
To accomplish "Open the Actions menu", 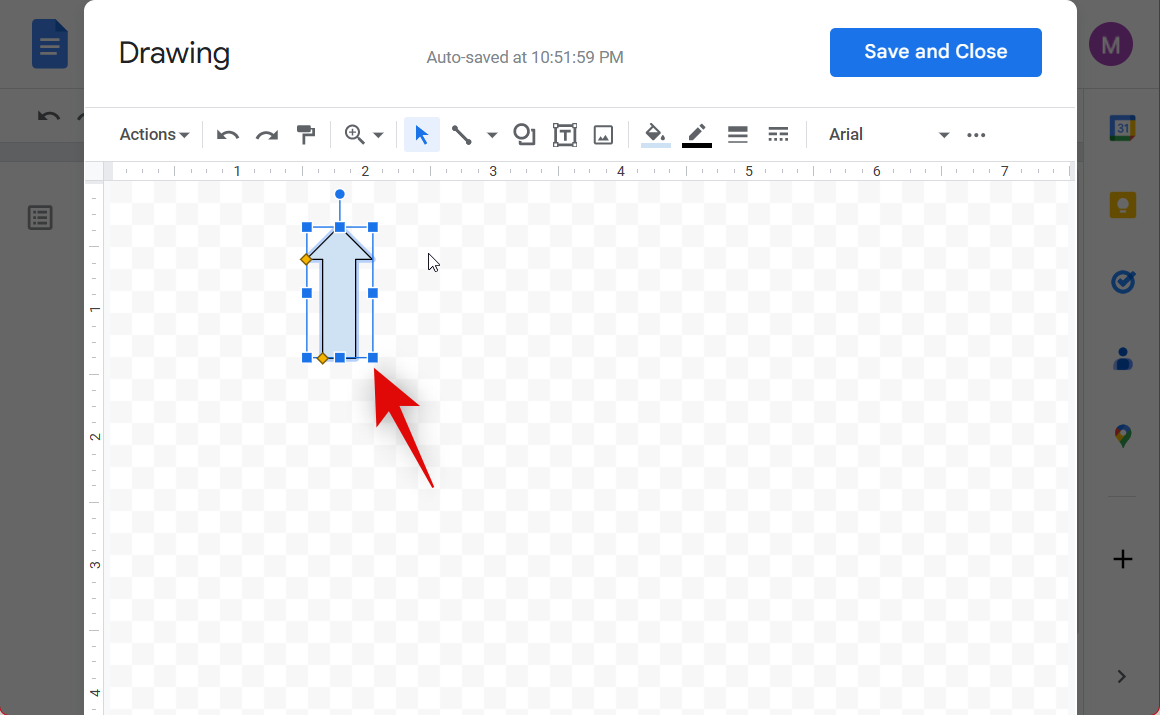I will pos(154,135).
